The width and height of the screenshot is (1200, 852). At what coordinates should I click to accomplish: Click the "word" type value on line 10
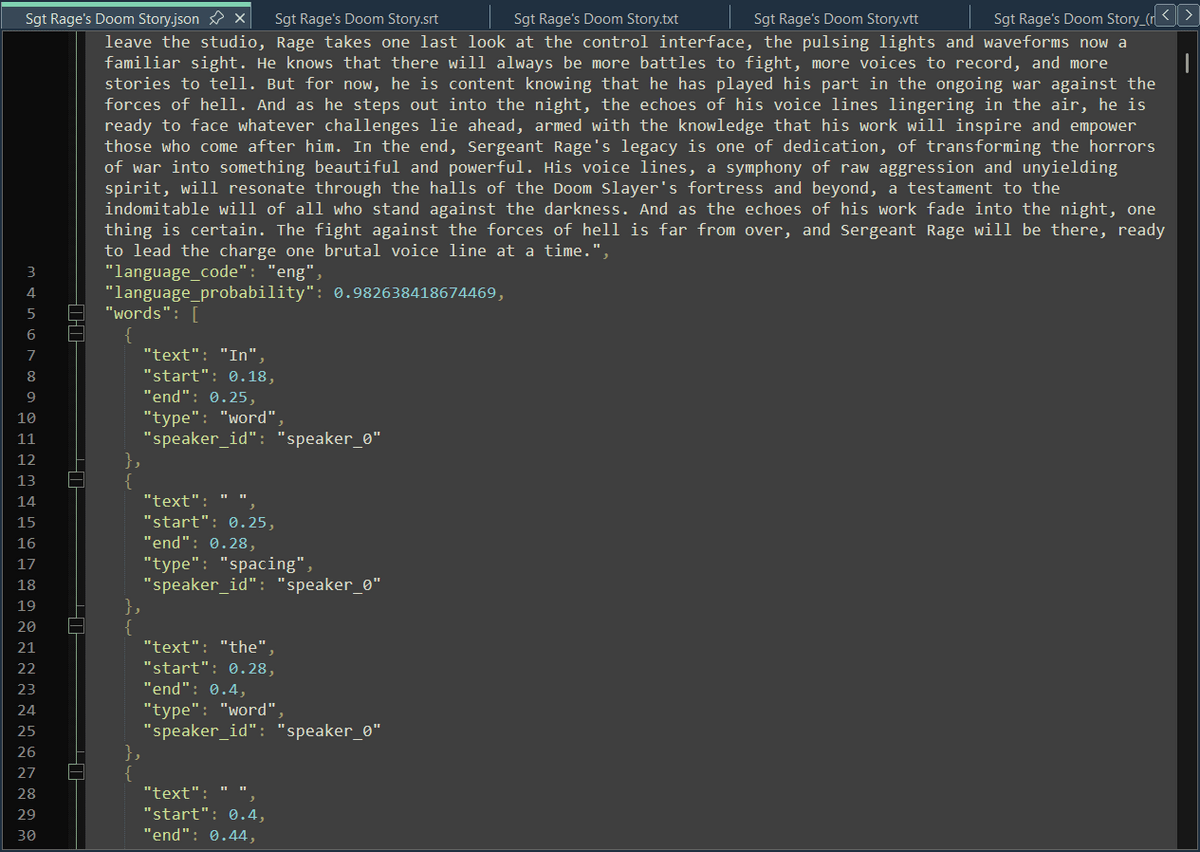coord(250,418)
